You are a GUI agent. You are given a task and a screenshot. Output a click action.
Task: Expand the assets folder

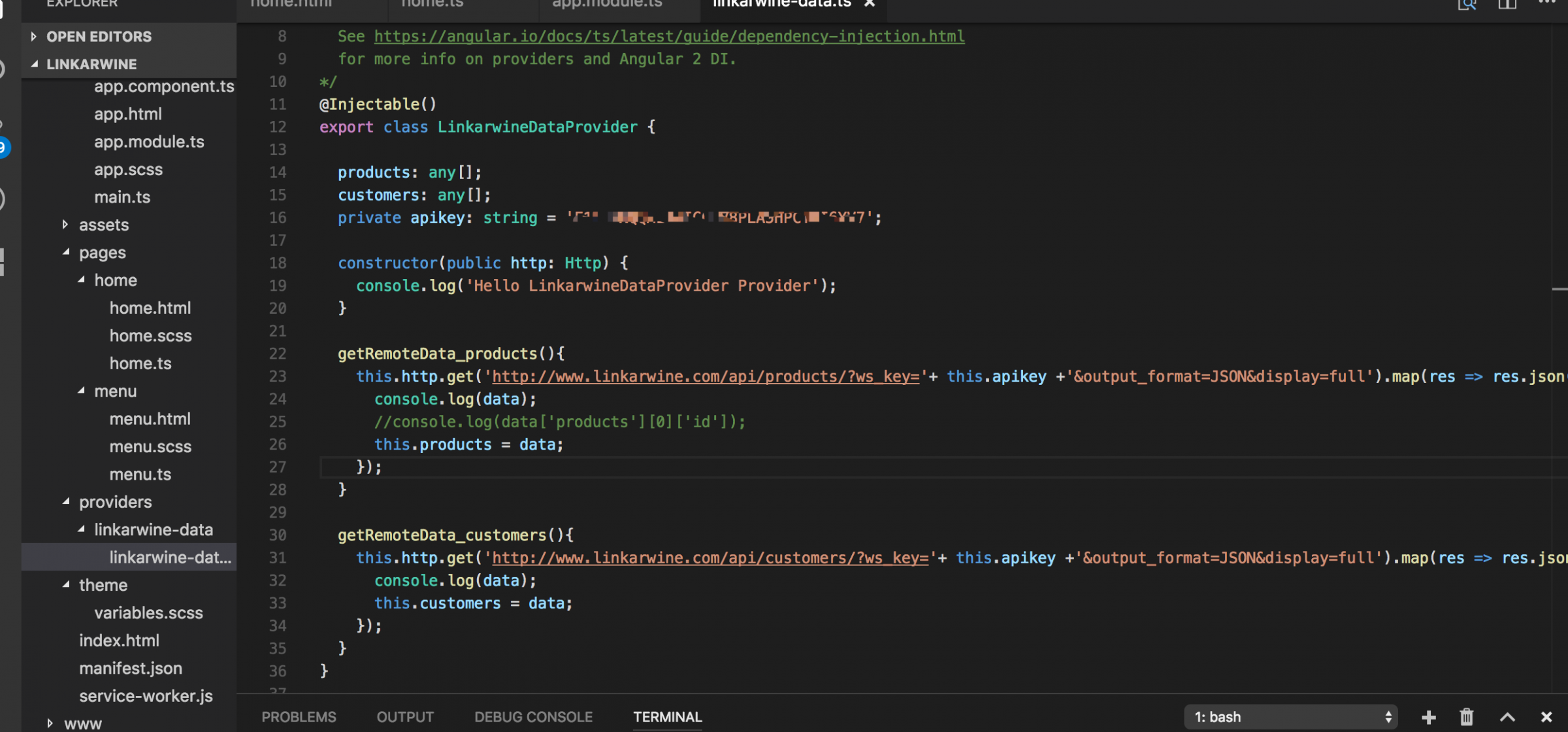point(65,225)
